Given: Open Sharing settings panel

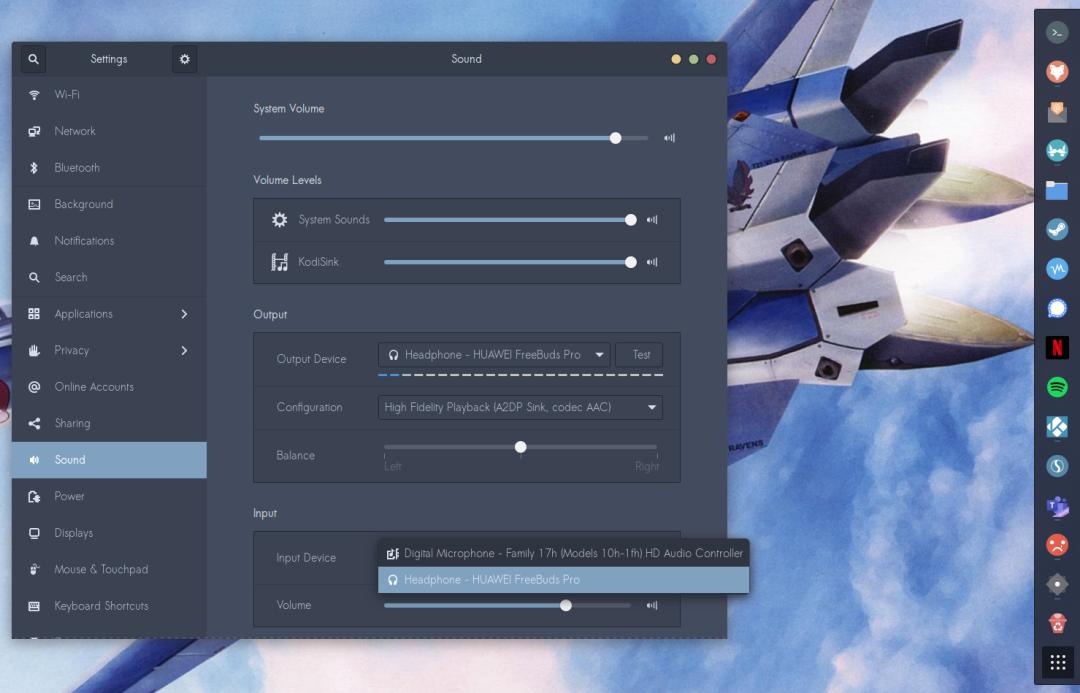Looking at the screenshot, I should (x=109, y=423).
